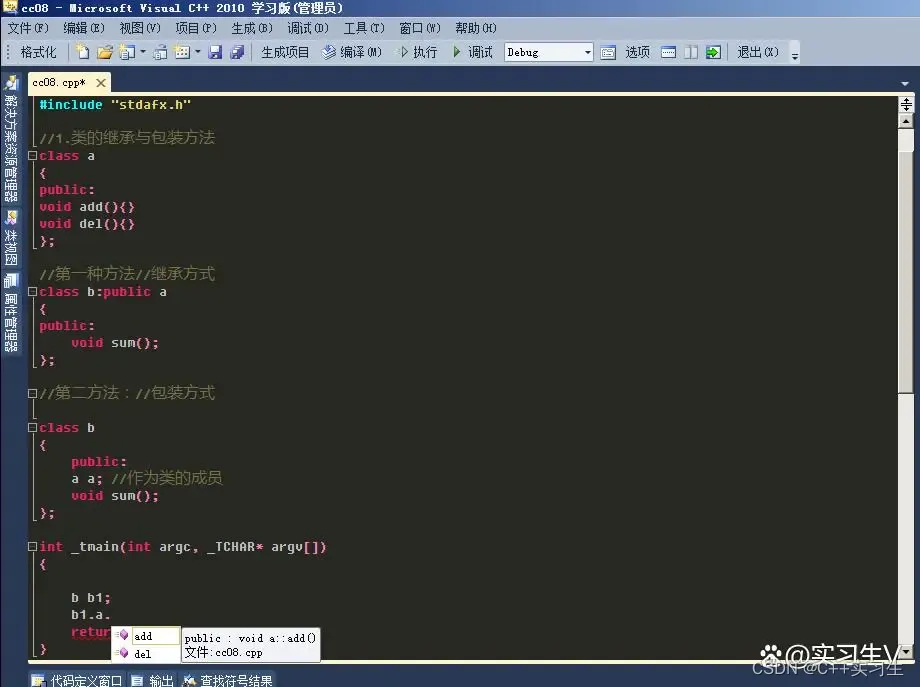Click the green arrow window icon
920x687 pixels.
click(x=713, y=52)
